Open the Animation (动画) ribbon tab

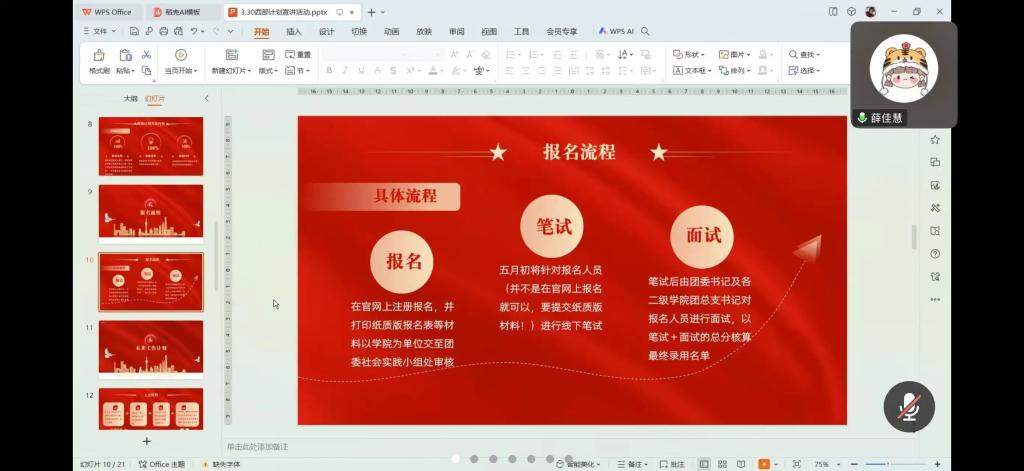pyautogui.click(x=392, y=31)
